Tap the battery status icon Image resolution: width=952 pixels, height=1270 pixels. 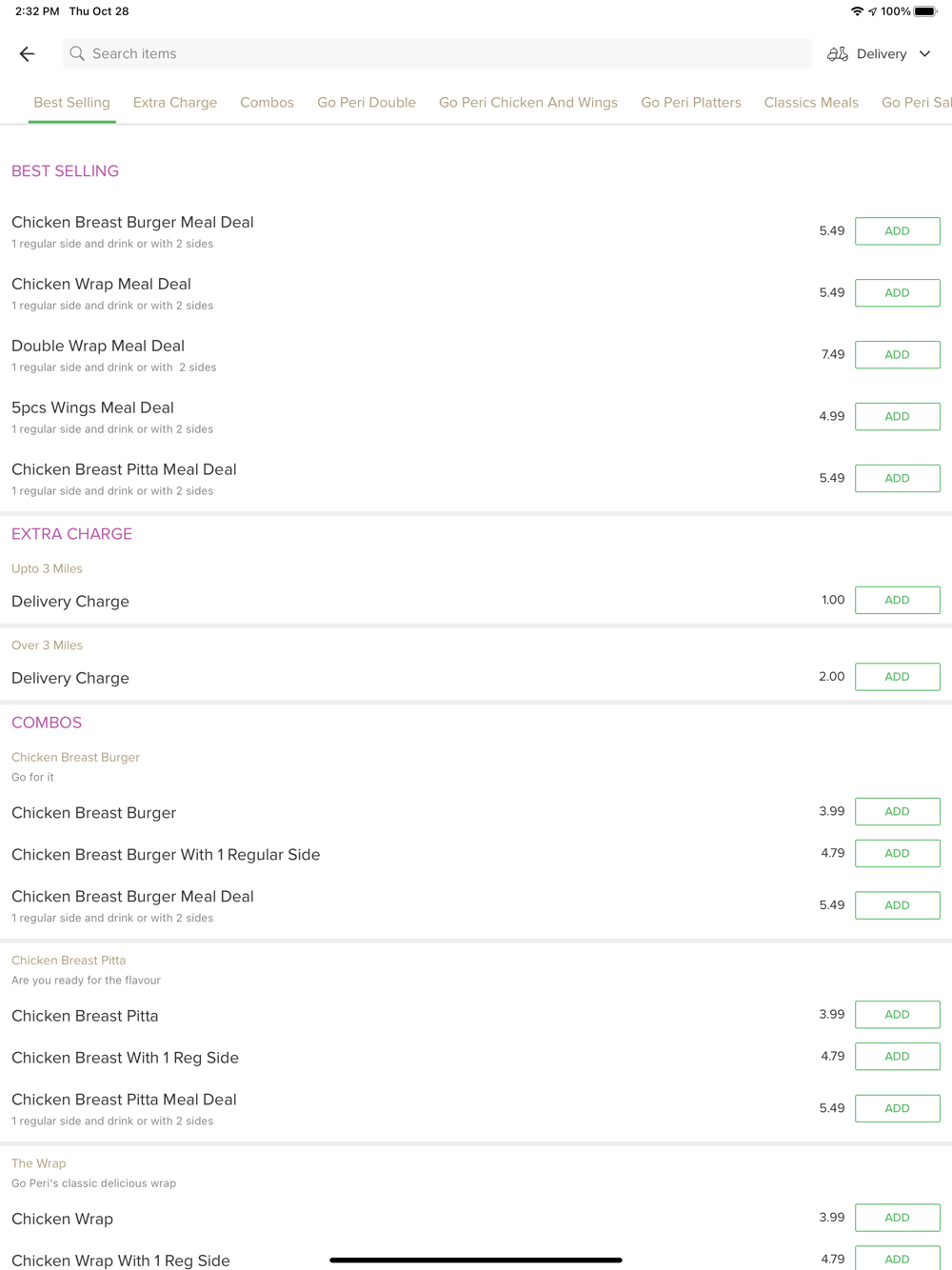925,11
